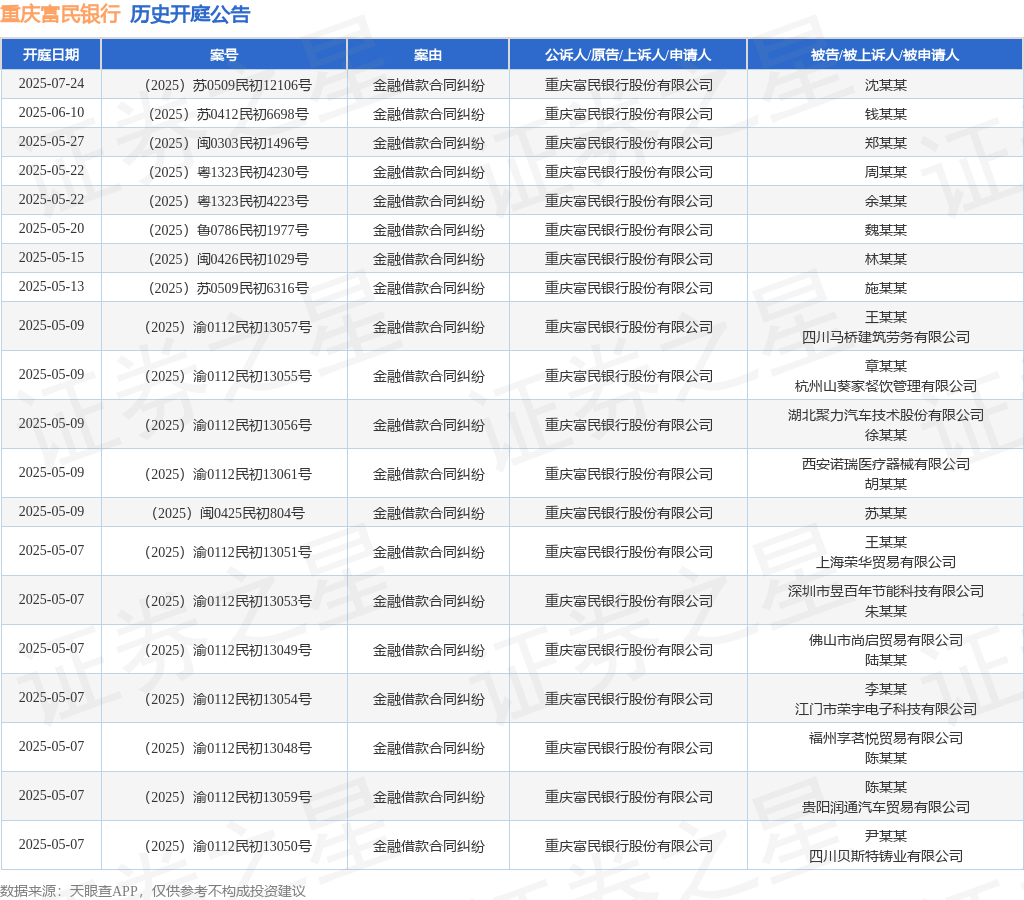This screenshot has width=1024, height=900.
Task: Click 深圳市昱百年节能科技有限公司 defendant text
Action: pos(886,591)
